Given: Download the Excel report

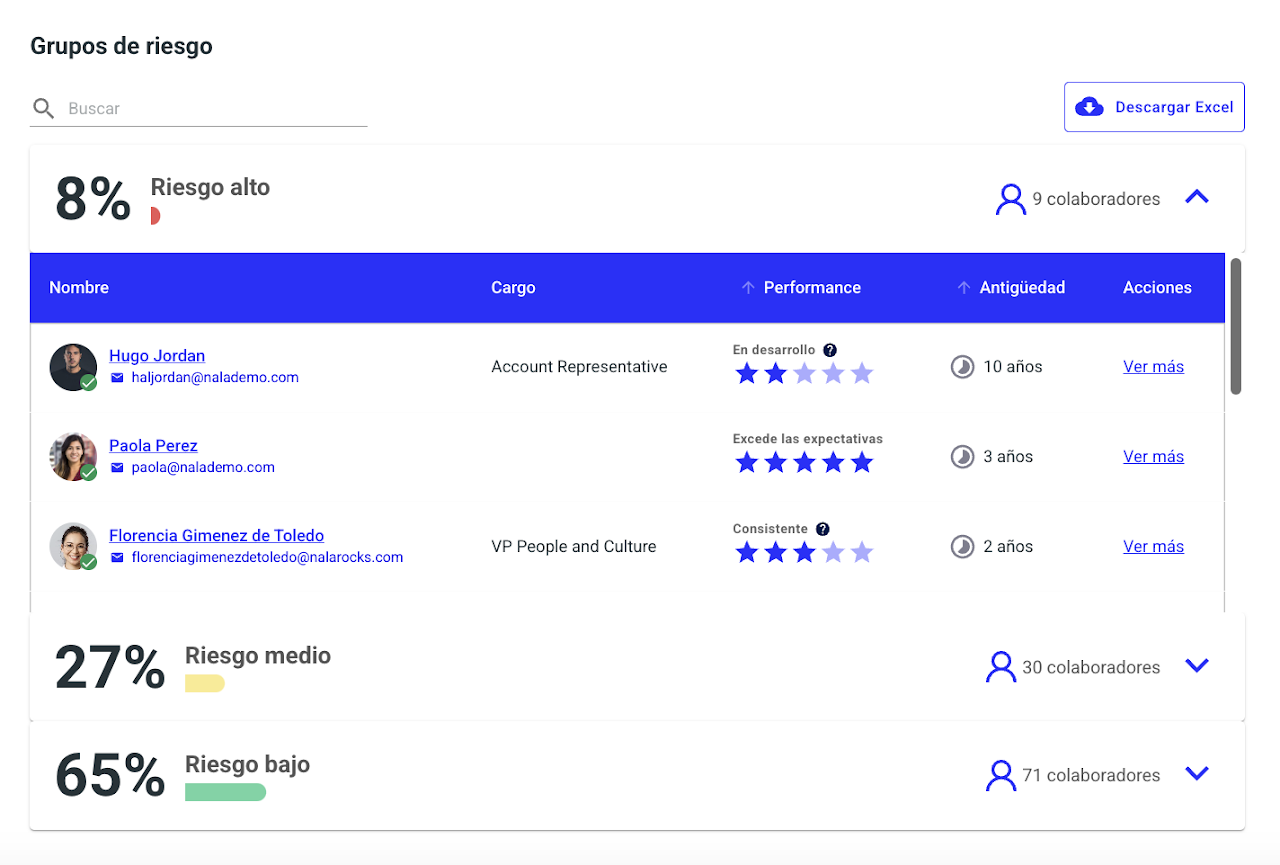Looking at the screenshot, I should [1154, 107].
